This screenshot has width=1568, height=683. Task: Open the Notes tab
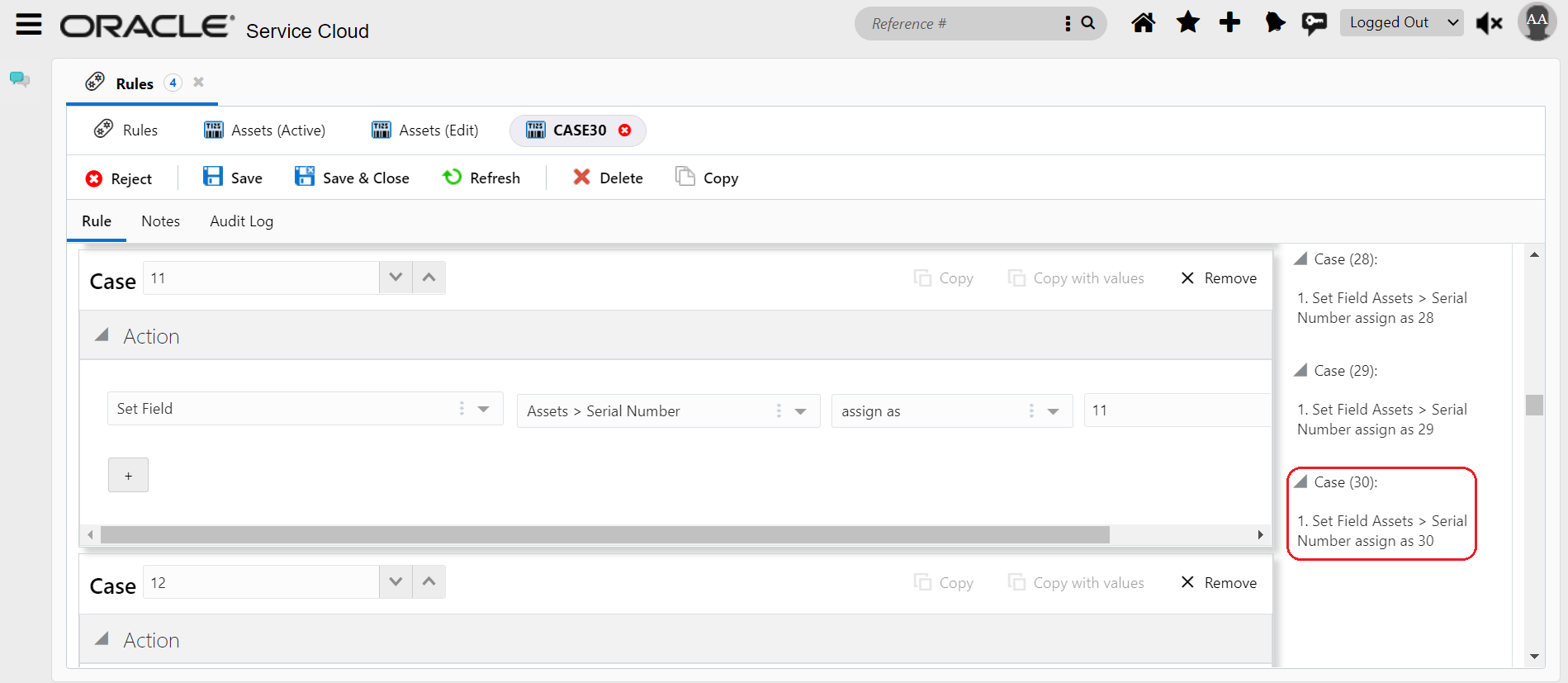click(160, 221)
